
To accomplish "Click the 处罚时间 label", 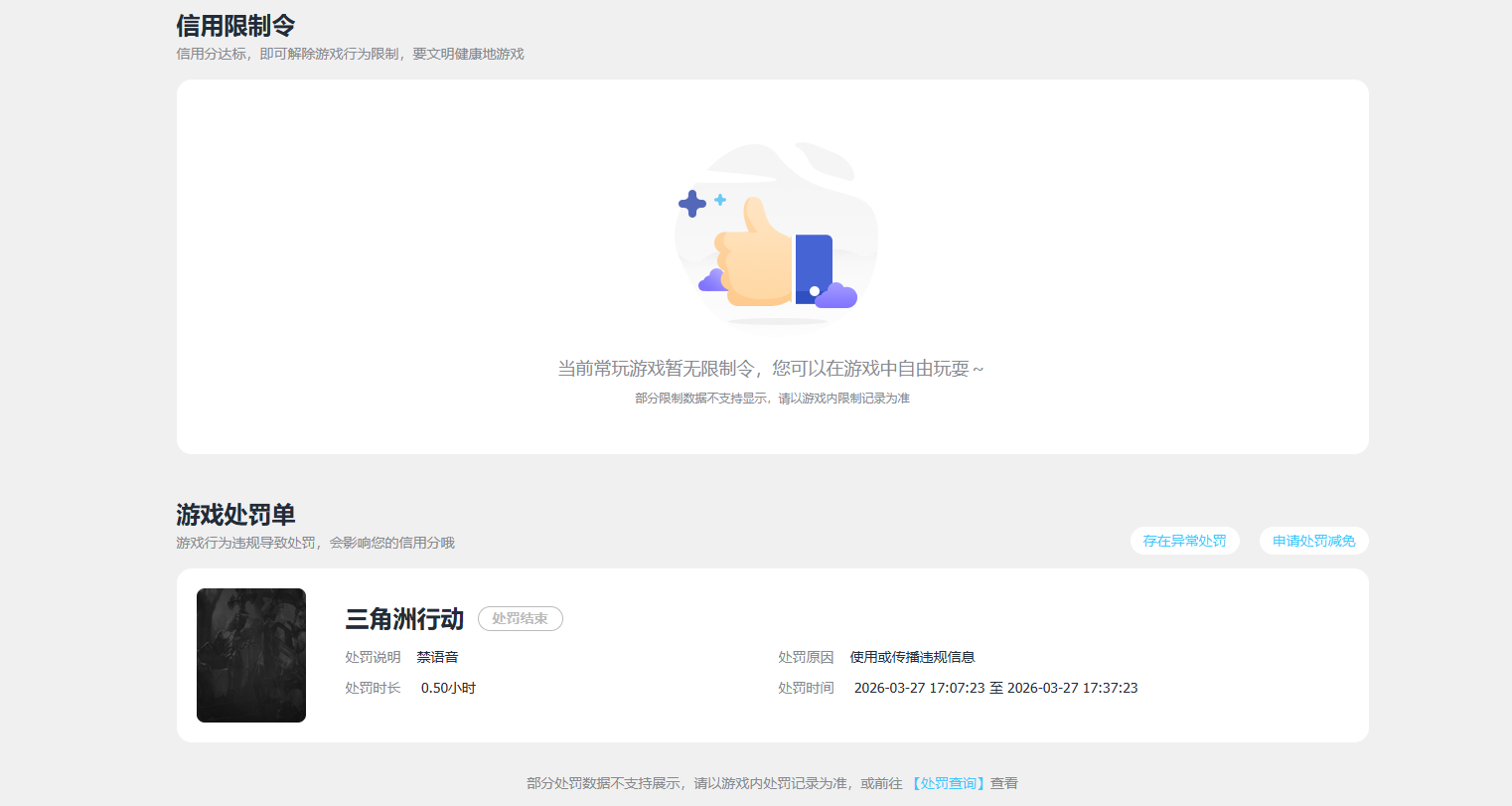I will [x=806, y=688].
